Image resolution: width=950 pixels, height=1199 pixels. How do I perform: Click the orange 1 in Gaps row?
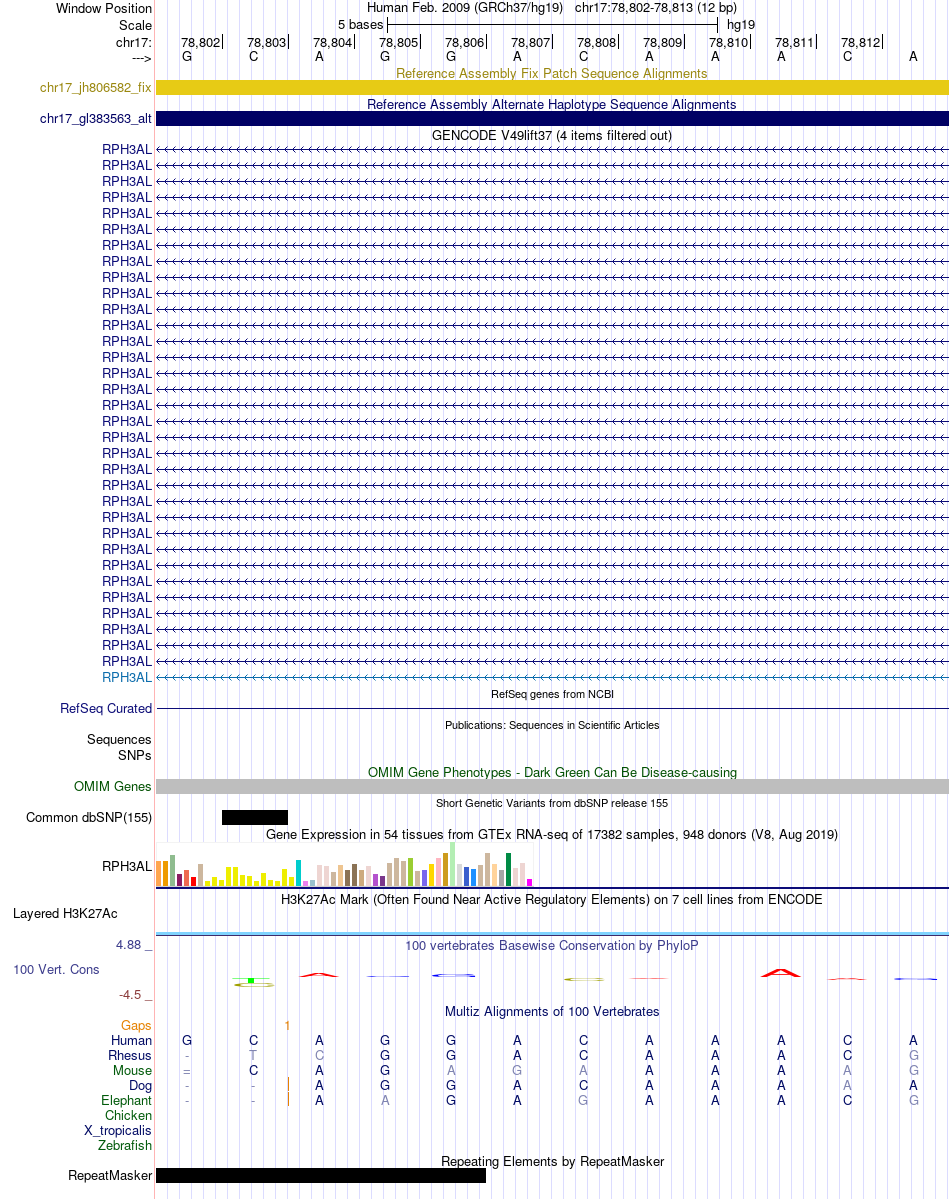click(x=287, y=1025)
